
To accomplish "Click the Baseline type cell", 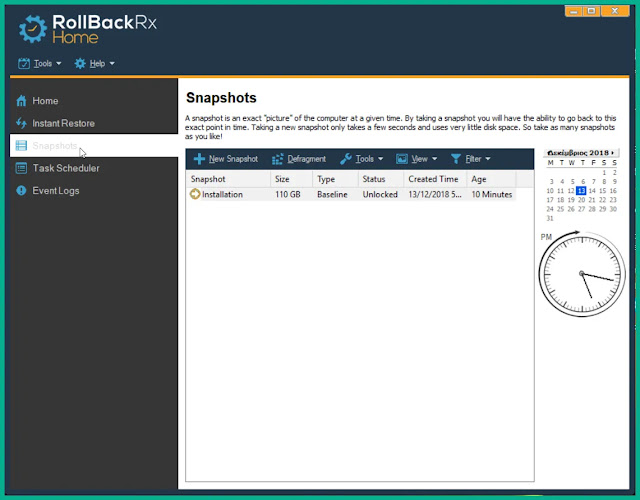I will click(332, 195).
